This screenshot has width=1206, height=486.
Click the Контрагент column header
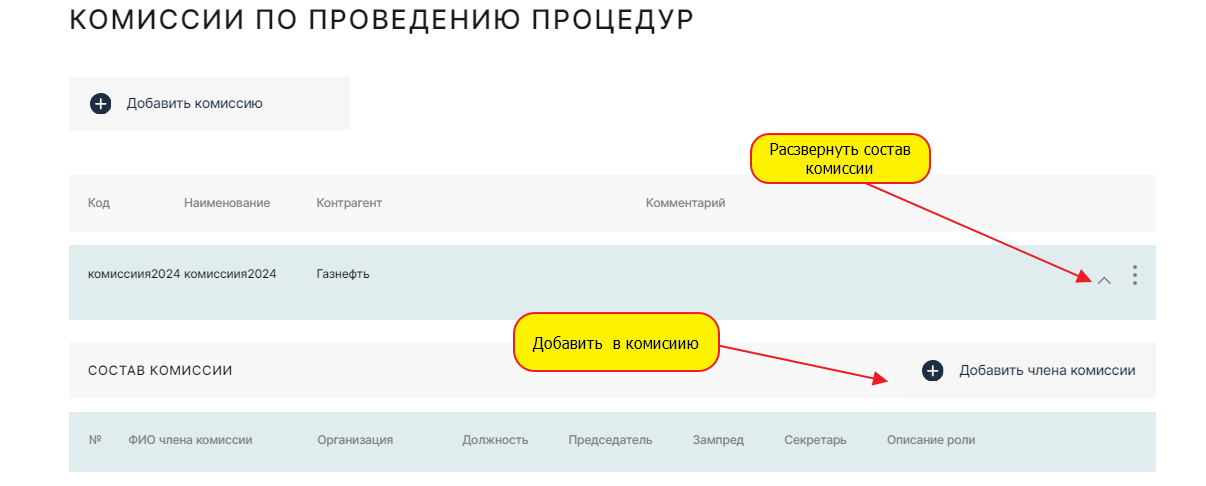pyautogui.click(x=349, y=203)
